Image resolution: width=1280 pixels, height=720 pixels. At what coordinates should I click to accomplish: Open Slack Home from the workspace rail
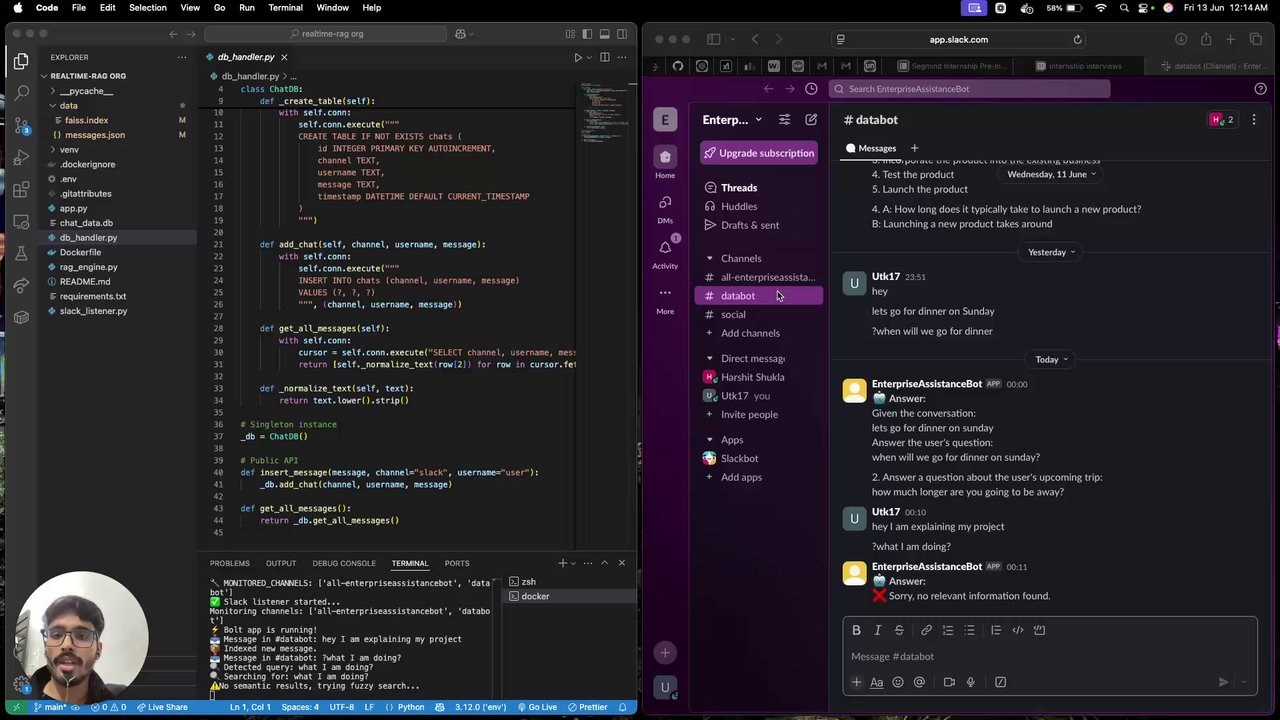click(x=665, y=163)
